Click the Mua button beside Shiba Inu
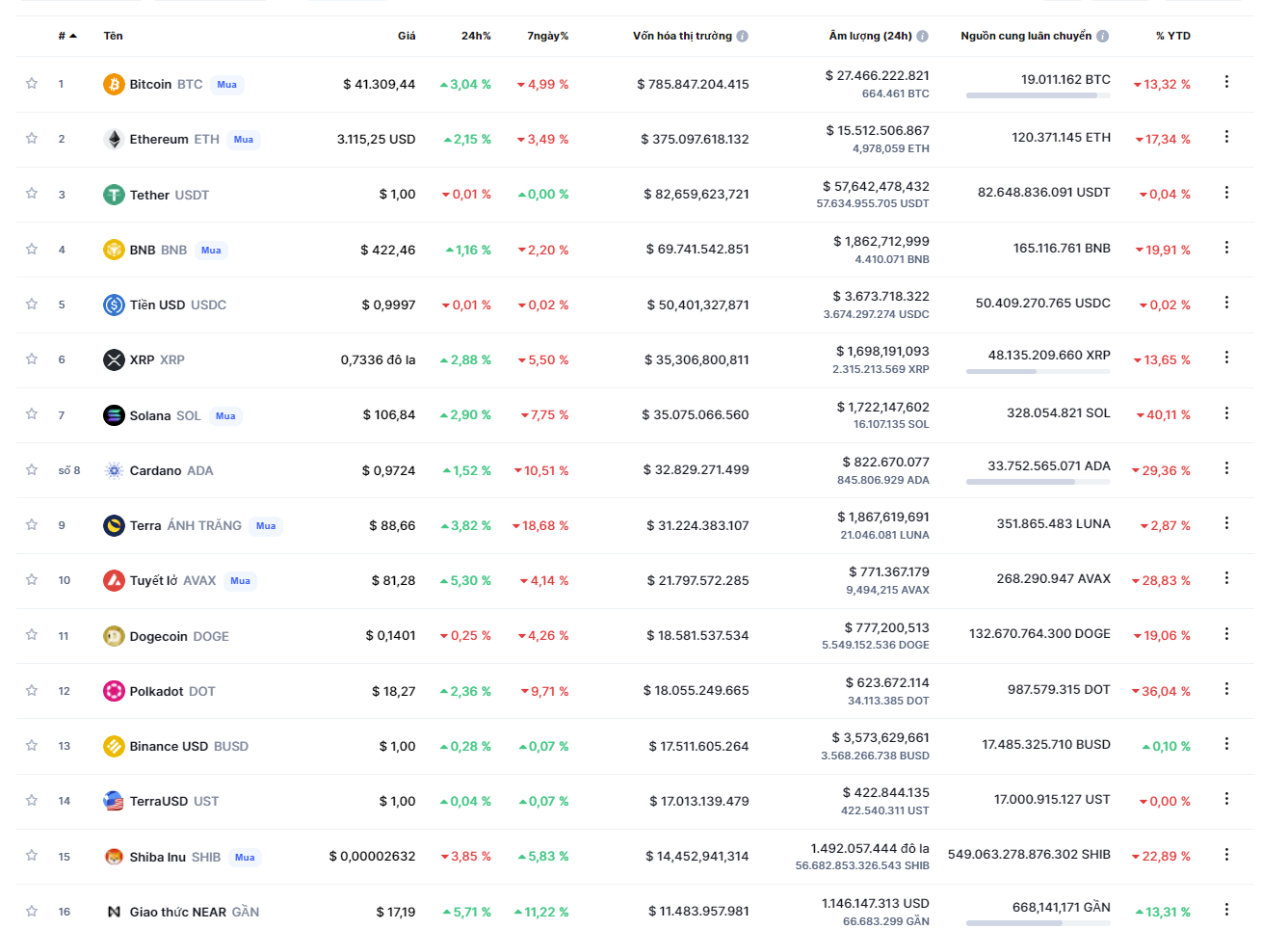The height and width of the screenshot is (929, 1288). pos(246,858)
